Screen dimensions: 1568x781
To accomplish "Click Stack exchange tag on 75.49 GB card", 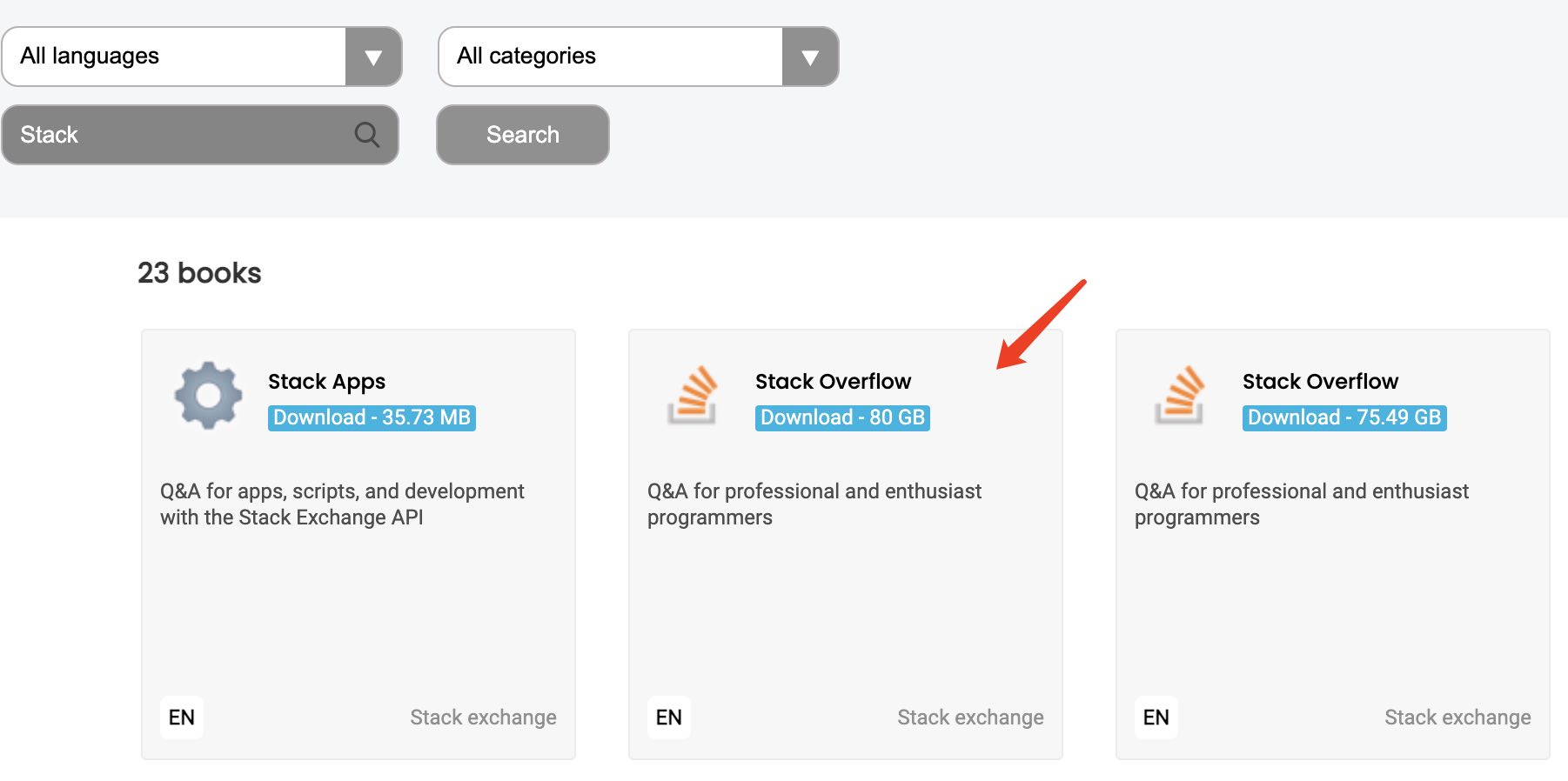I will point(1457,718).
